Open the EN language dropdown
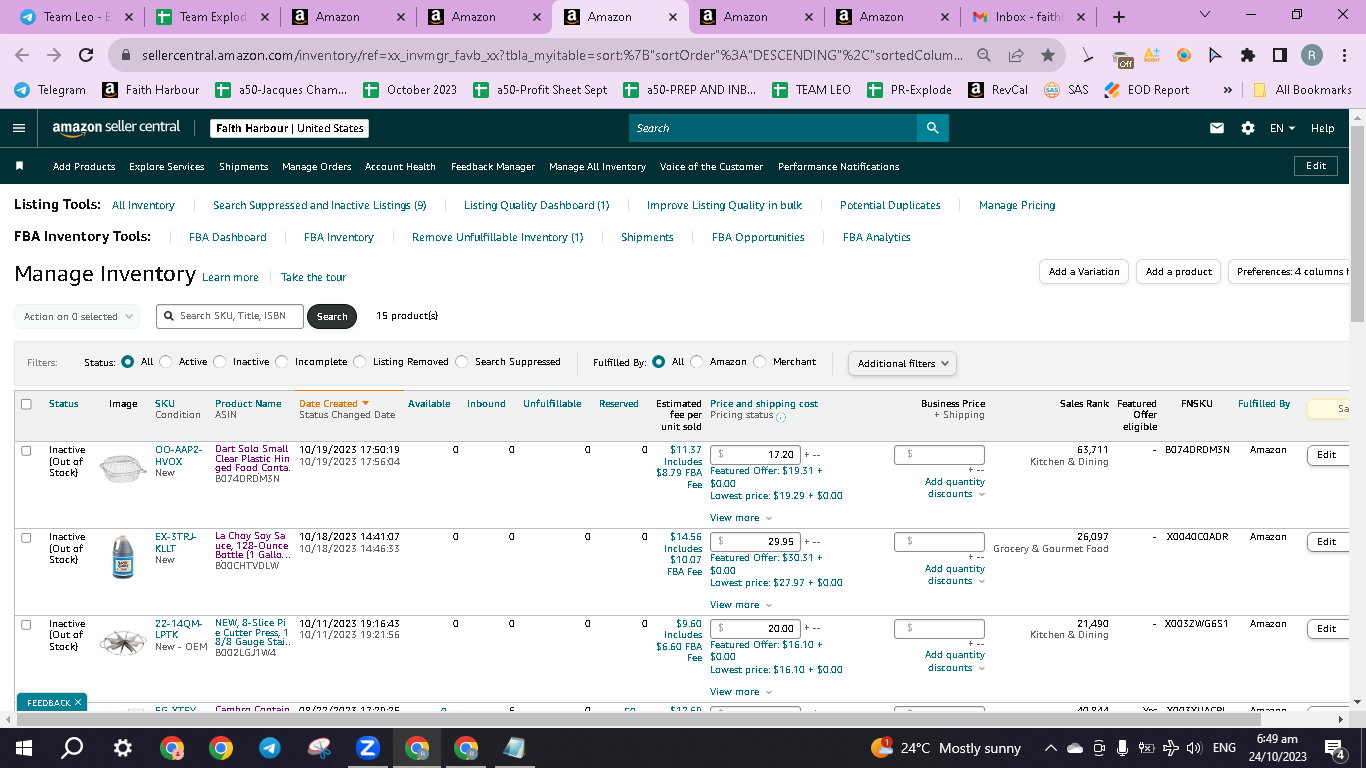The image size is (1366, 768). tap(1282, 128)
